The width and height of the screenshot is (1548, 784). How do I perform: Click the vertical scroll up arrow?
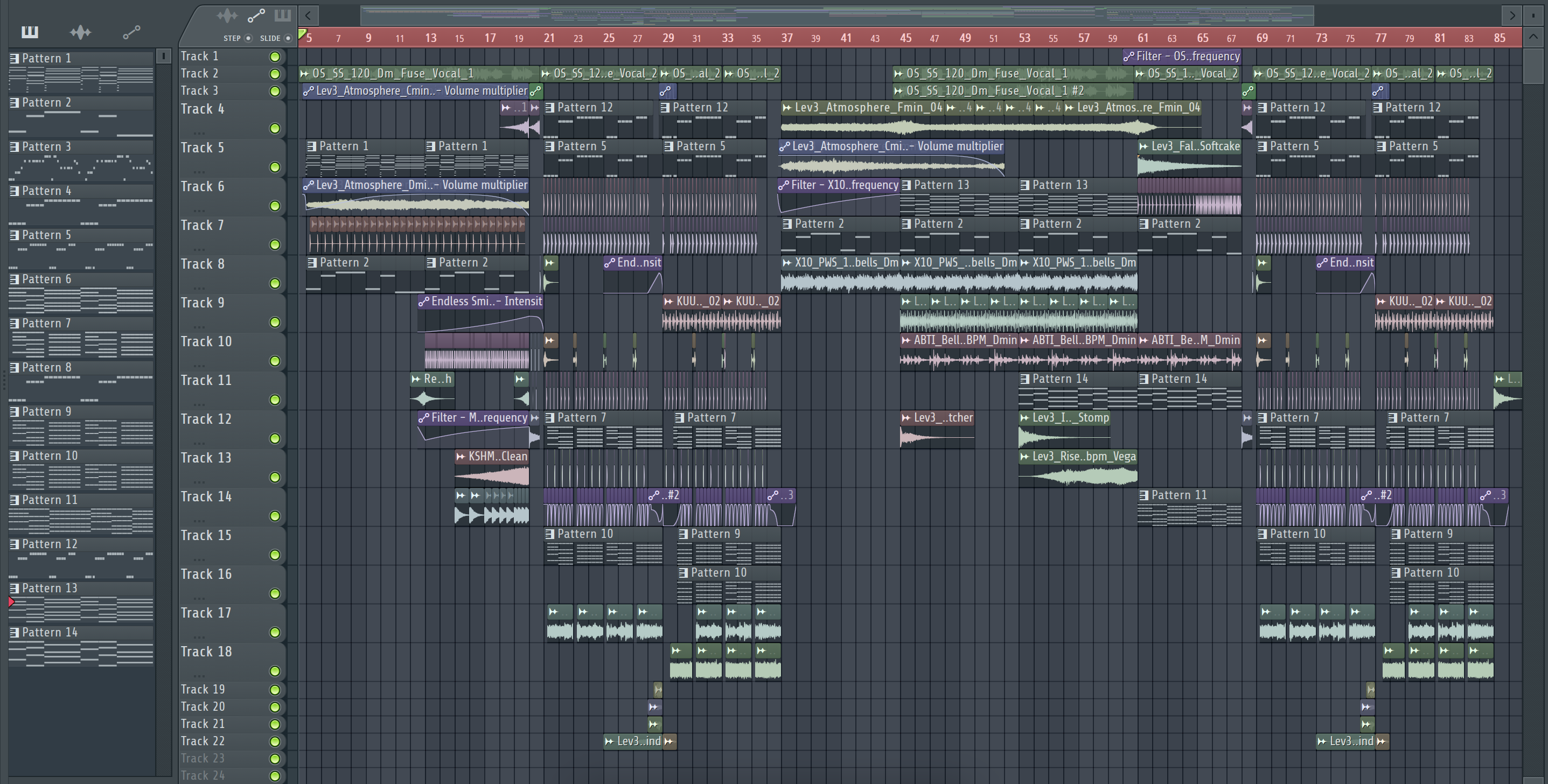coord(1533,37)
